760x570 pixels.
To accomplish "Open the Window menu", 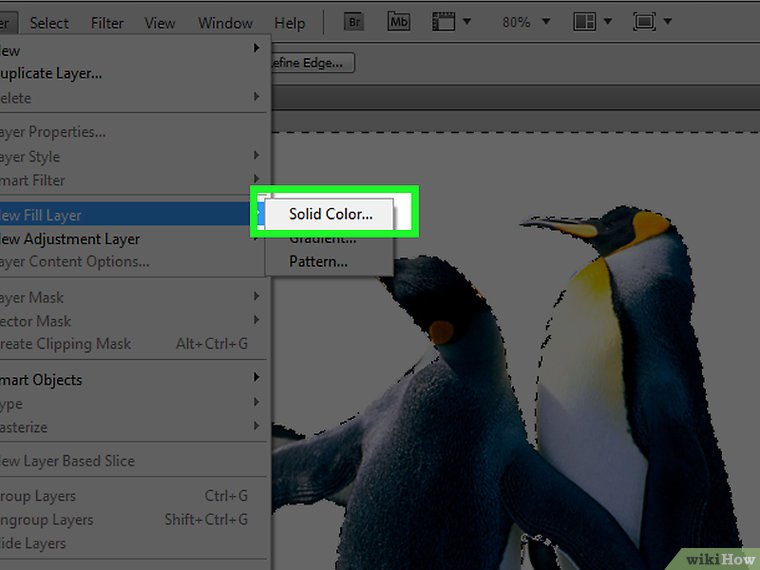I will tap(225, 22).
